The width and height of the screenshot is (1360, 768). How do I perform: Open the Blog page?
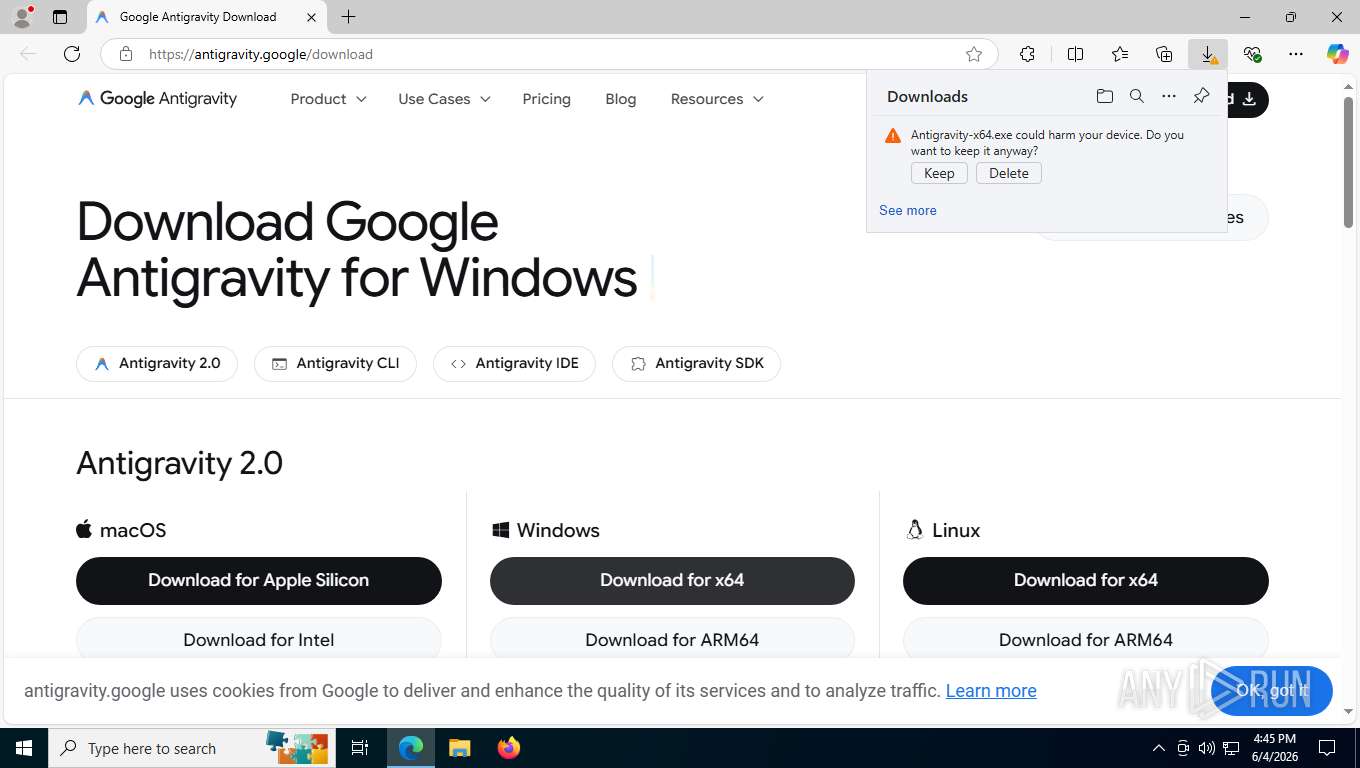[x=620, y=99]
